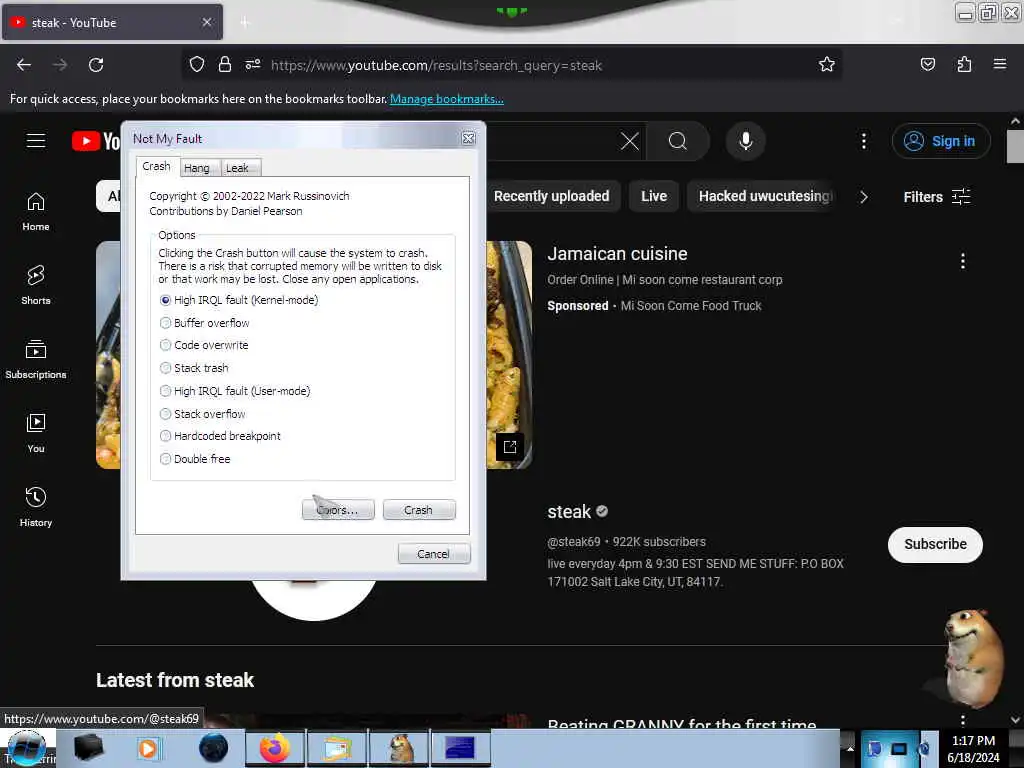Select High IRQL fault (Kernel-mode) option
The height and width of the screenshot is (768, 1024).
(x=239, y=300)
